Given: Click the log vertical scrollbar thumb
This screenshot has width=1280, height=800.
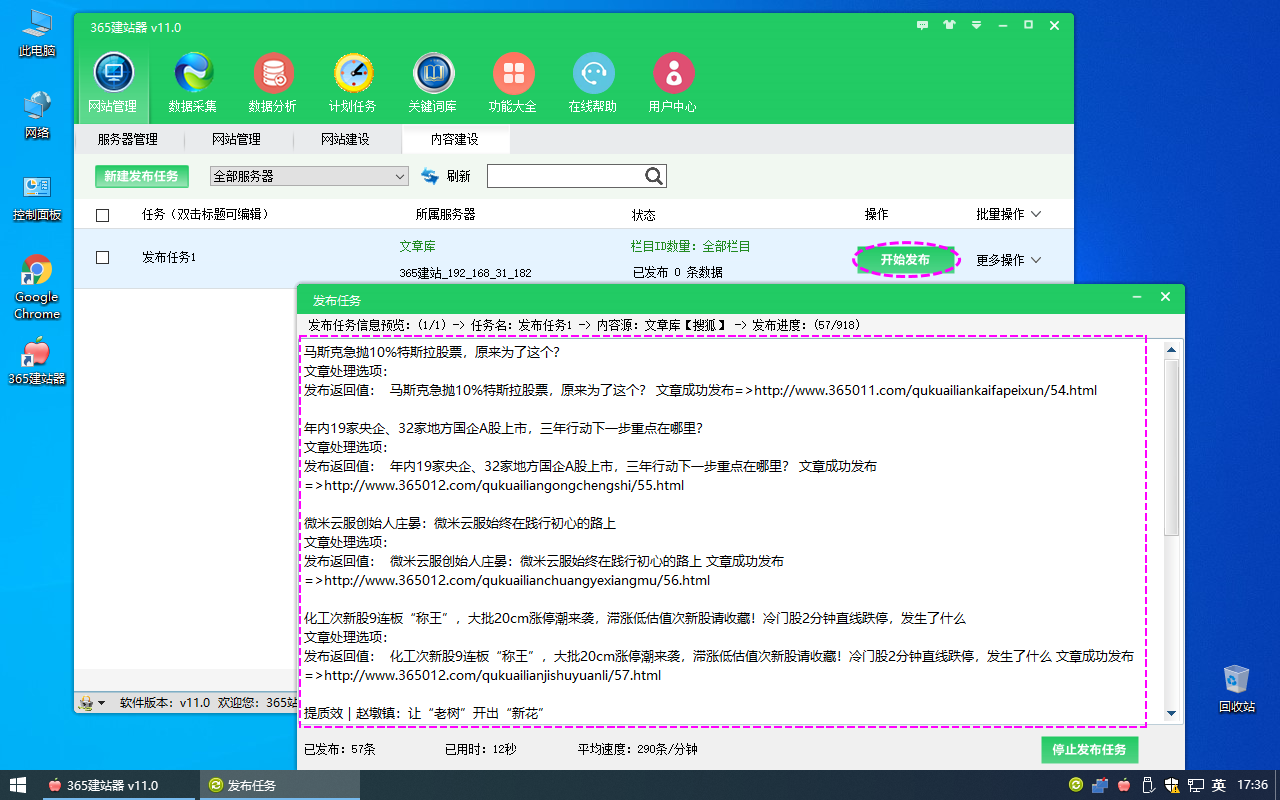Looking at the screenshot, I should (1172, 447).
